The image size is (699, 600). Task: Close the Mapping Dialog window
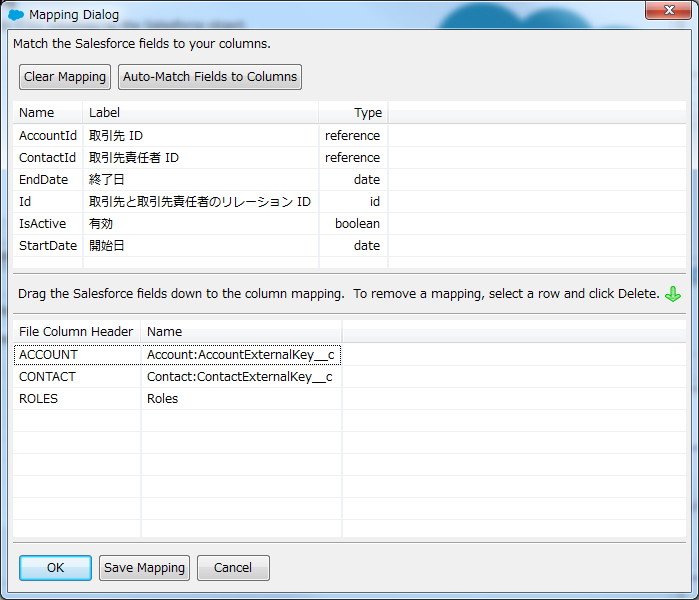(668, 10)
